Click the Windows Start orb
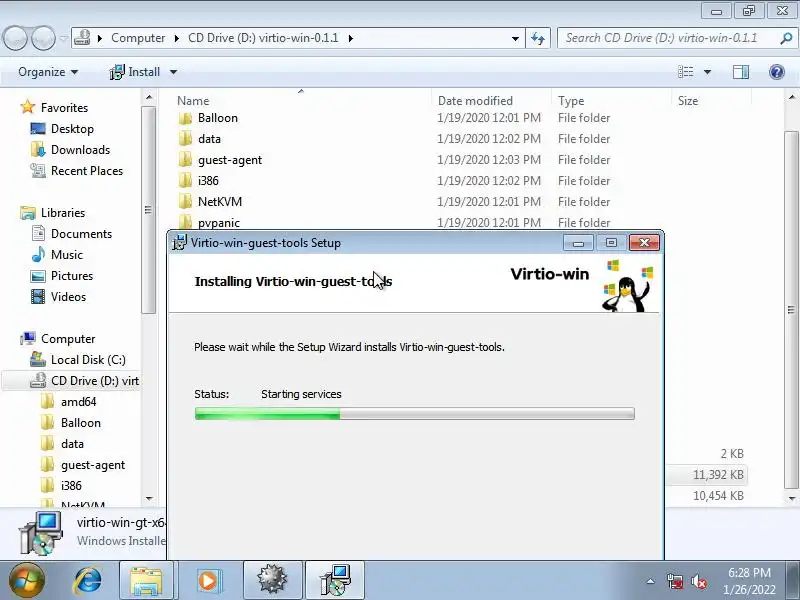The height and width of the screenshot is (600, 800). coord(27,581)
